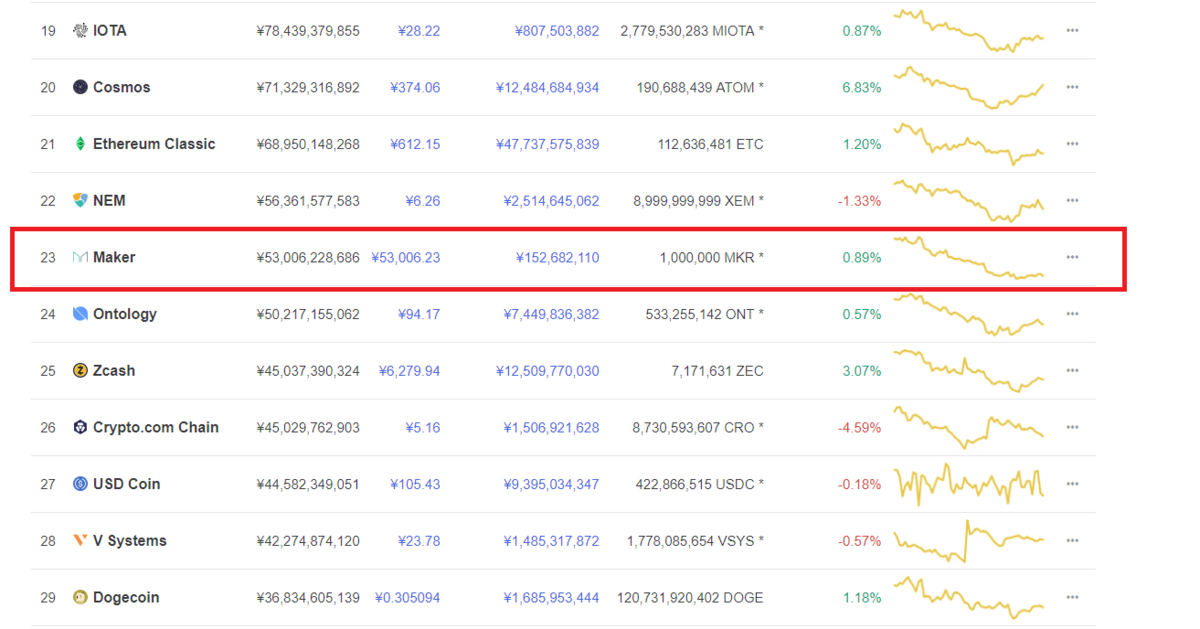The height and width of the screenshot is (629, 1200).
Task: Click the IOTA coin logo icon
Action: (x=80, y=31)
